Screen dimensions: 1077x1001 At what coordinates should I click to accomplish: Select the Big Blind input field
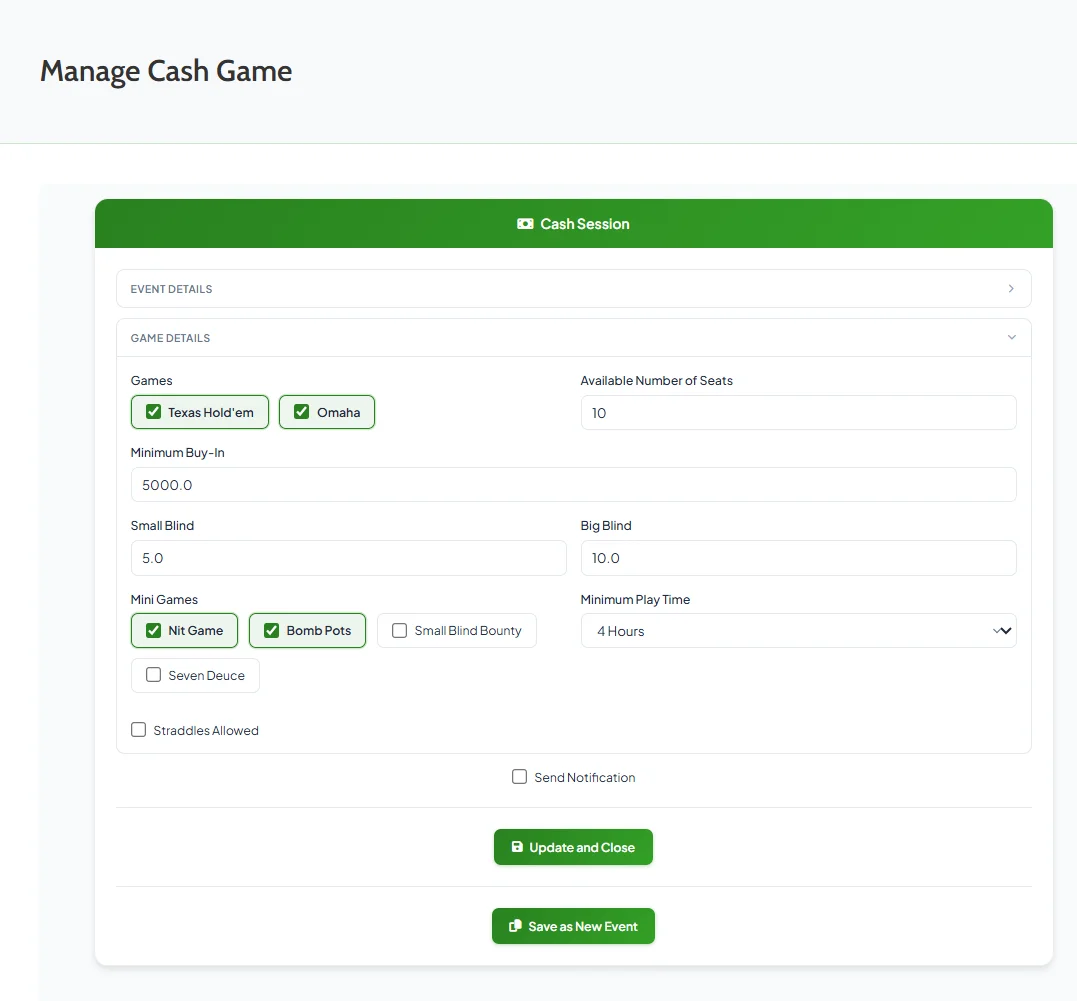[x=798, y=558]
